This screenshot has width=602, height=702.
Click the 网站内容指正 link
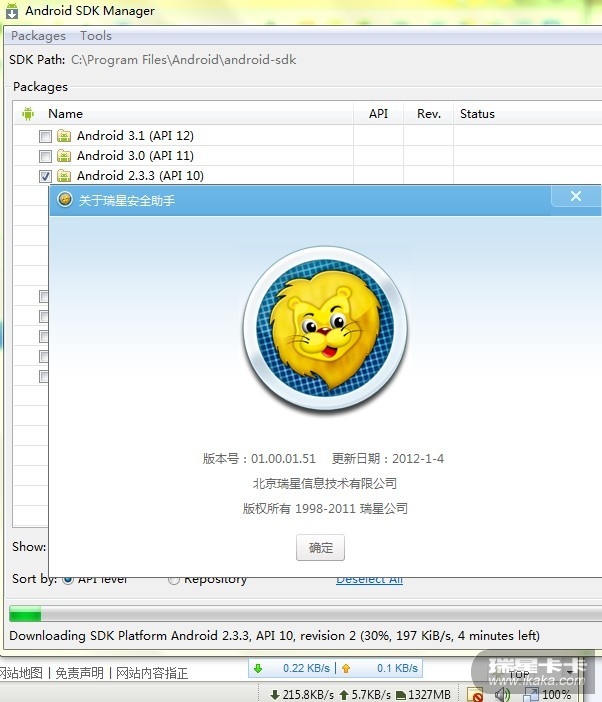[x=152, y=672]
